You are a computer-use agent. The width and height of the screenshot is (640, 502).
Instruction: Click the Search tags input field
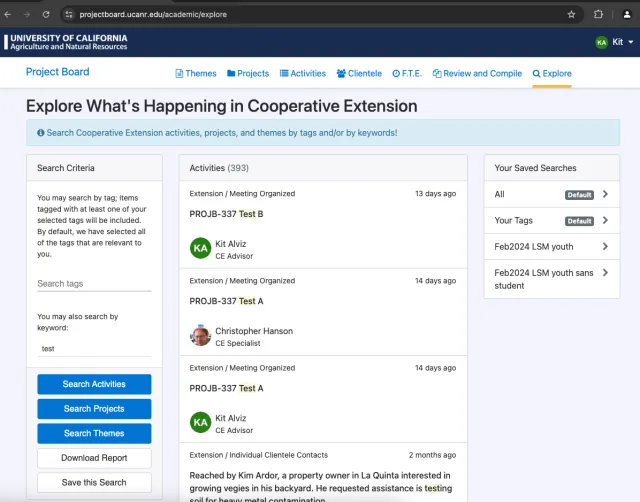point(94,284)
